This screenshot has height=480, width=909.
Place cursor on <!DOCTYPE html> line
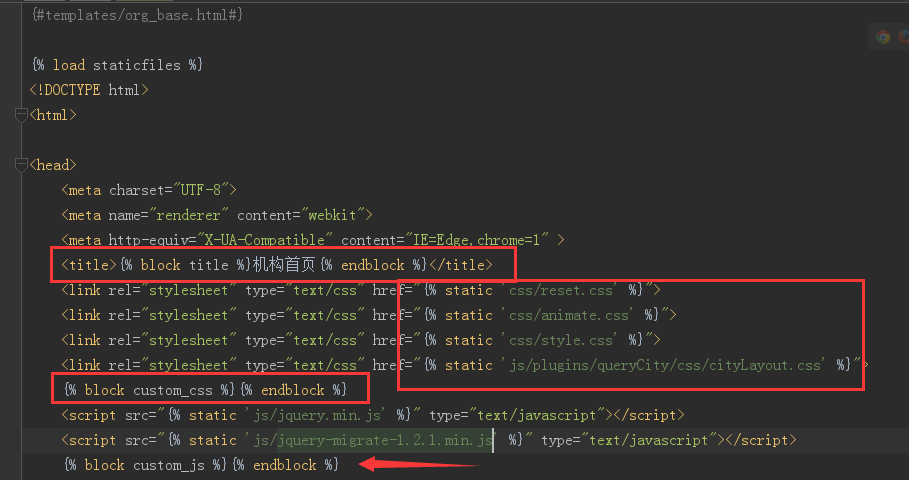[89, 90]
